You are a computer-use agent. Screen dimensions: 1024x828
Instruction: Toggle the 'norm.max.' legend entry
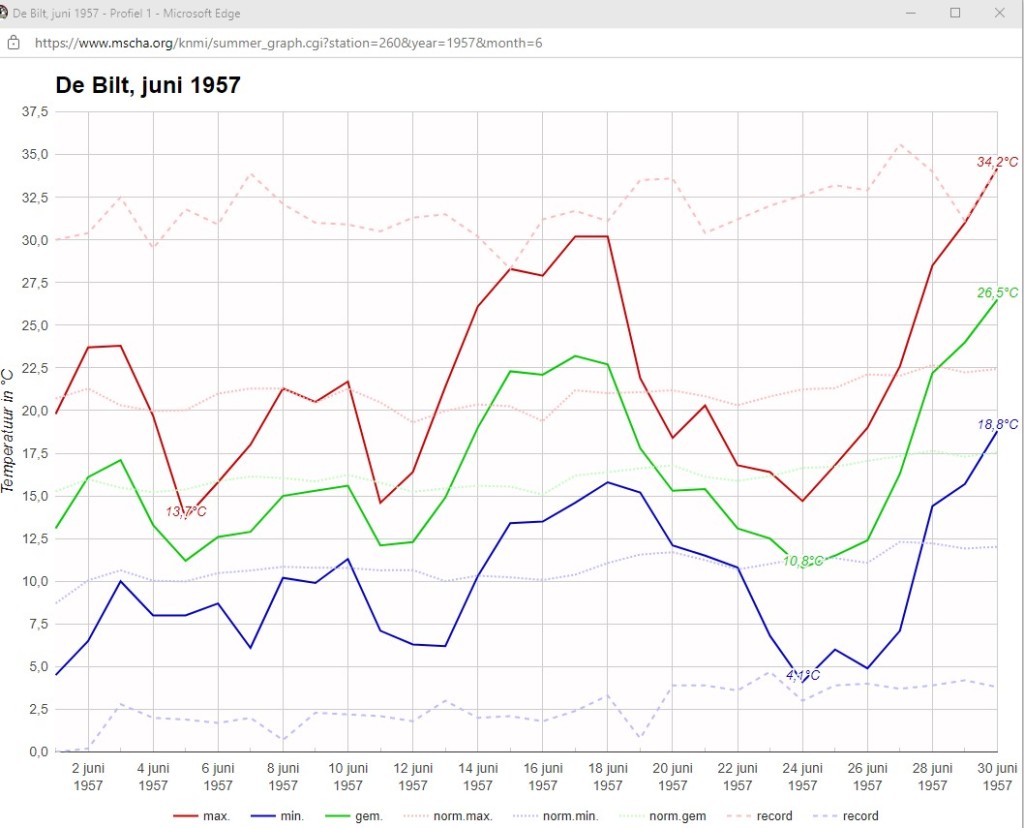pyautogui.click(x=448, y=816)
